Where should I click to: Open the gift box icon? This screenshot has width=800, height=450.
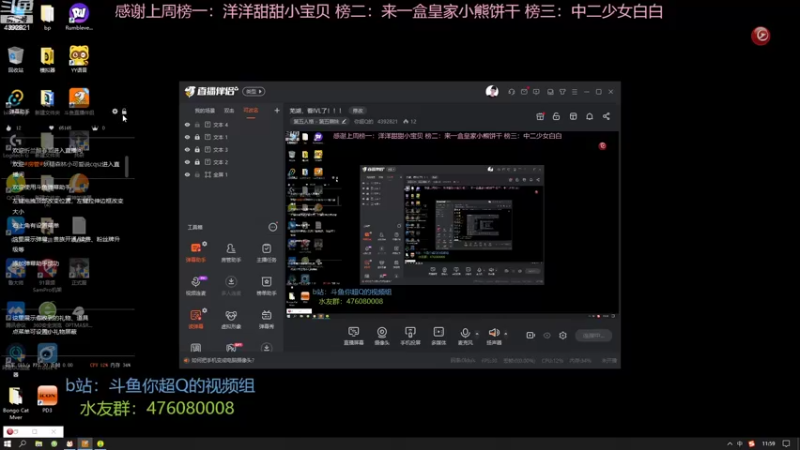tap(540, 116)
